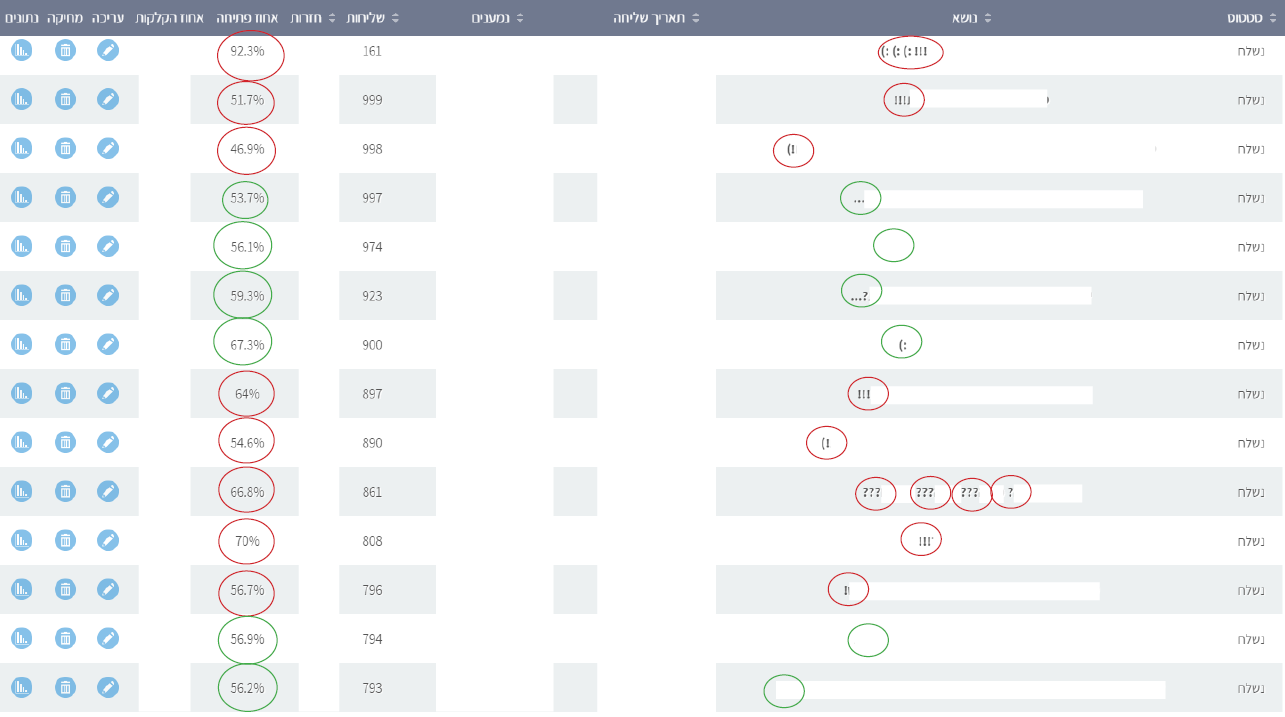View the stats chart for the 796-sends row
1285x717 pixels.
click(22, 589)
